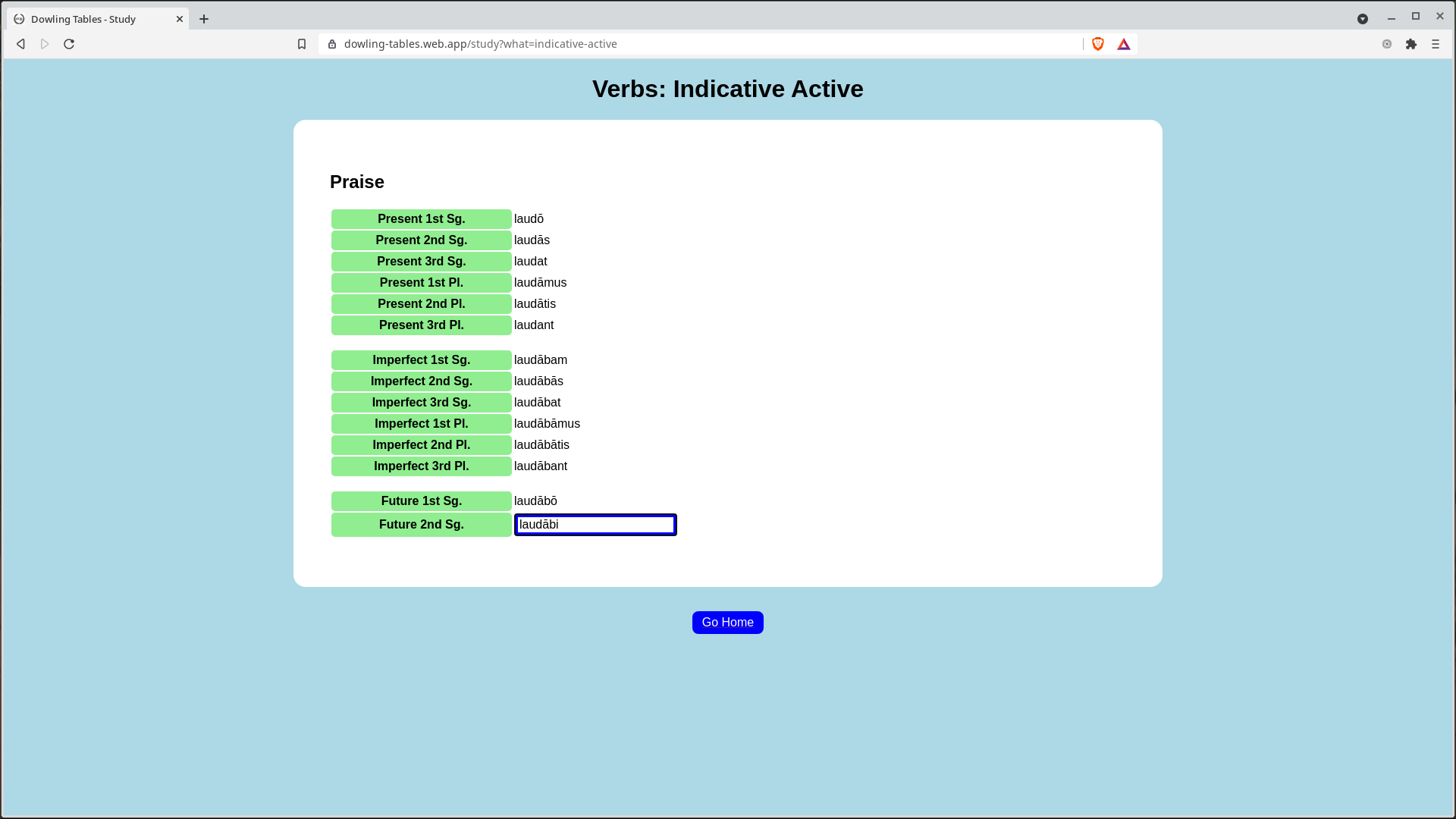Minimize the browser window
This screenshot has width=1456, height=819.
click(x=1392, y=17)
